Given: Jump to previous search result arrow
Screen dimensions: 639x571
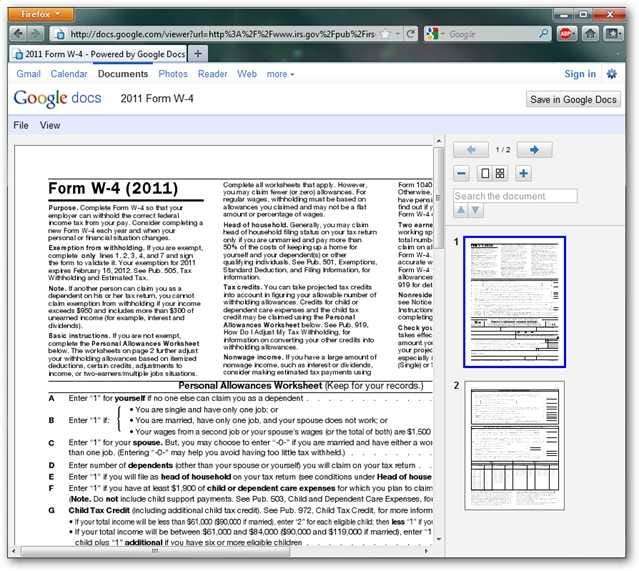Looking at the screenshot, I should [461, 211].
